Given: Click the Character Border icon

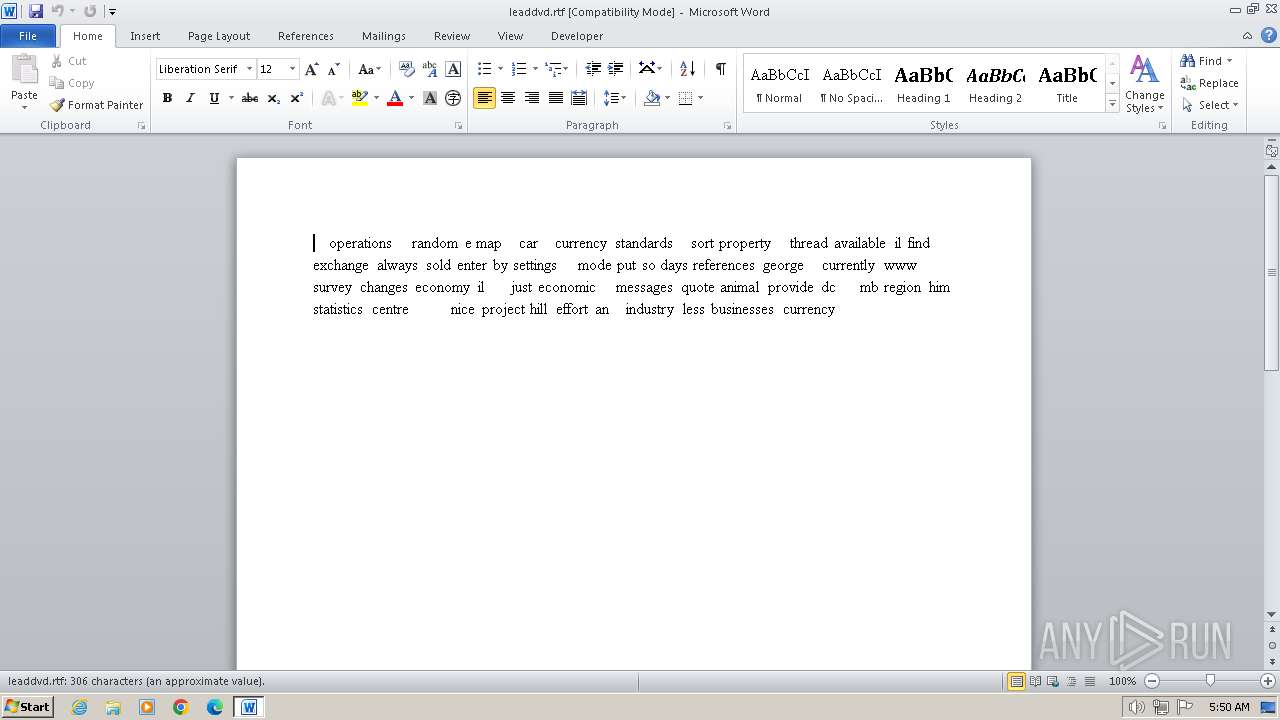Looking at the screenshot, I should pyautogui.click(x=453, y=69).
